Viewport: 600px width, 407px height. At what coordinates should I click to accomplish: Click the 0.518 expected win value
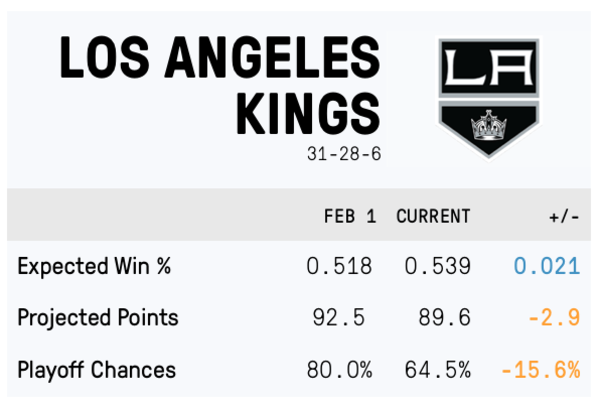pyautogui.click(x=339, y=266)
